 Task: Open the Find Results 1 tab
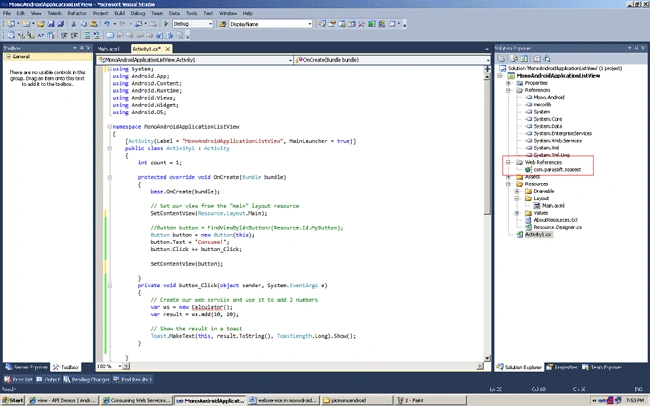coord(133,379)
